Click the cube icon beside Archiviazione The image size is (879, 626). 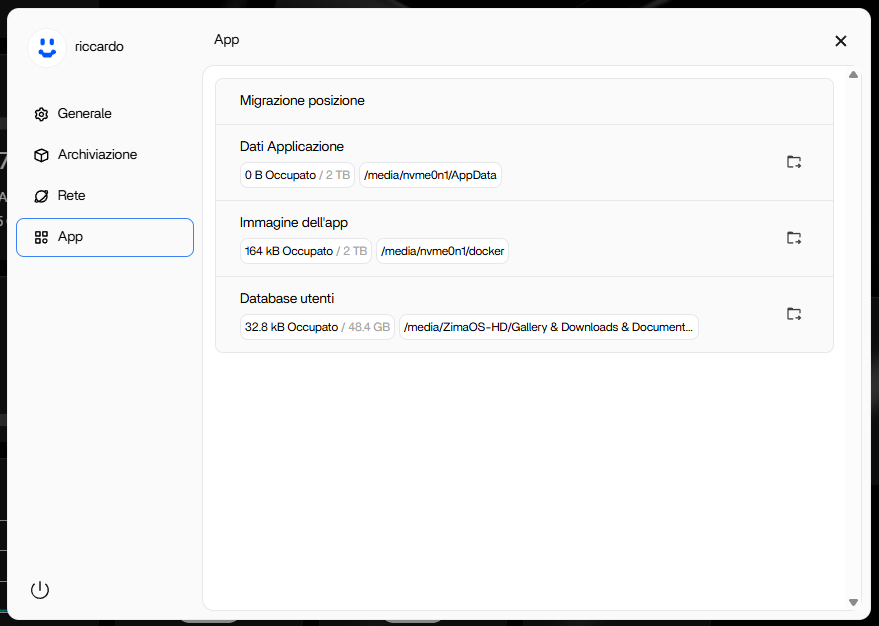point(41,155)
